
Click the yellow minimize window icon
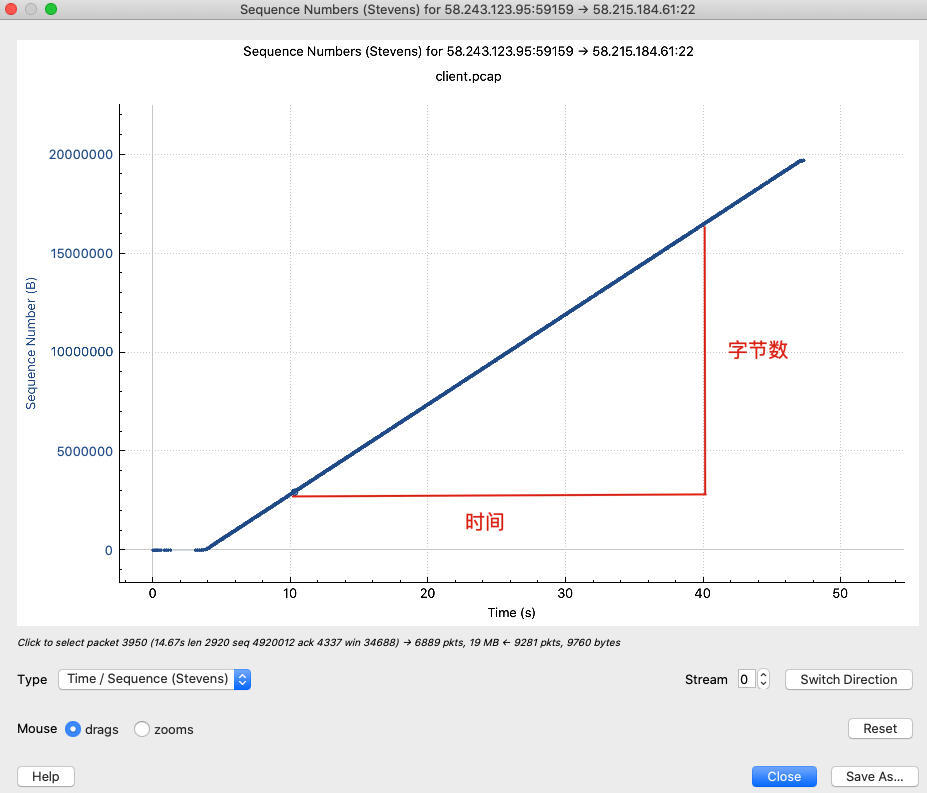pos(31,9)
